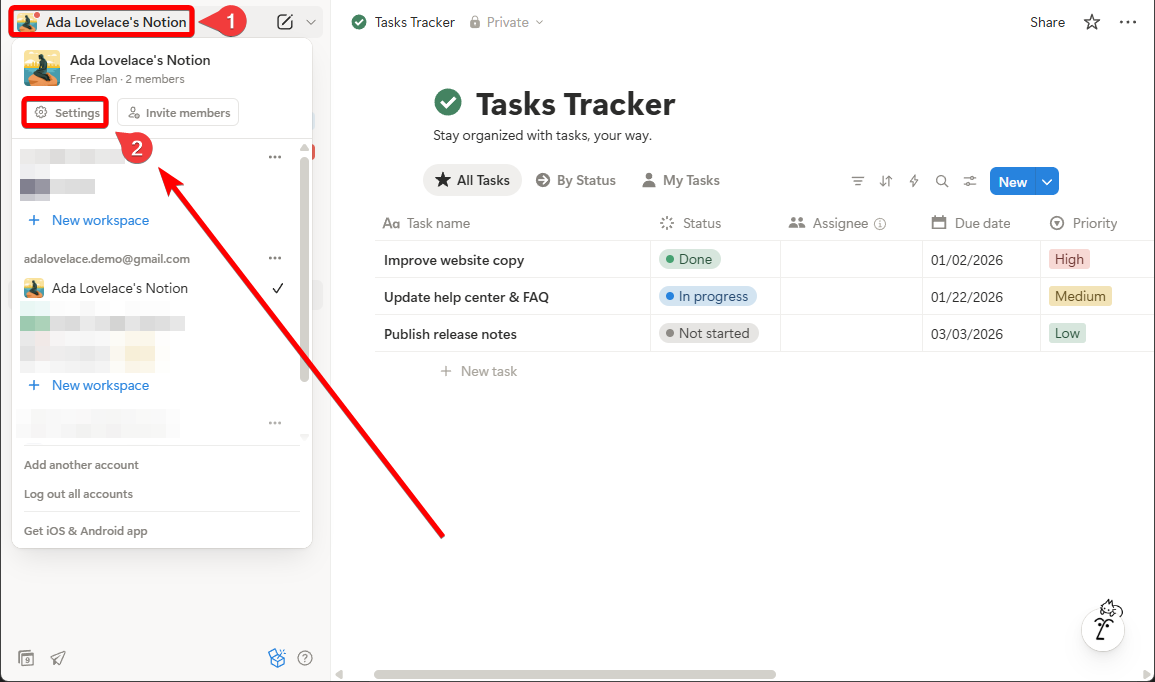Screen dimensions: 1155x682
Task: Click the Task name column header
Action: click(512, 223)
